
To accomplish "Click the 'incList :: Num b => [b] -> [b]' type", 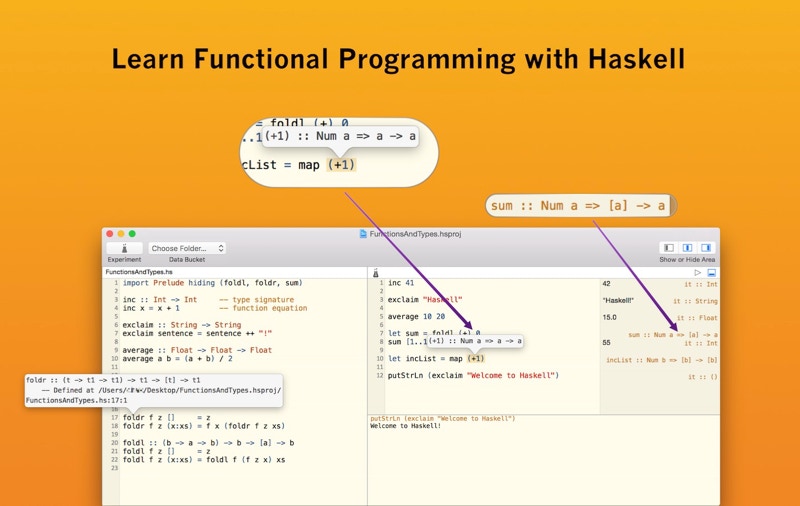I will [x=662, y=360].
